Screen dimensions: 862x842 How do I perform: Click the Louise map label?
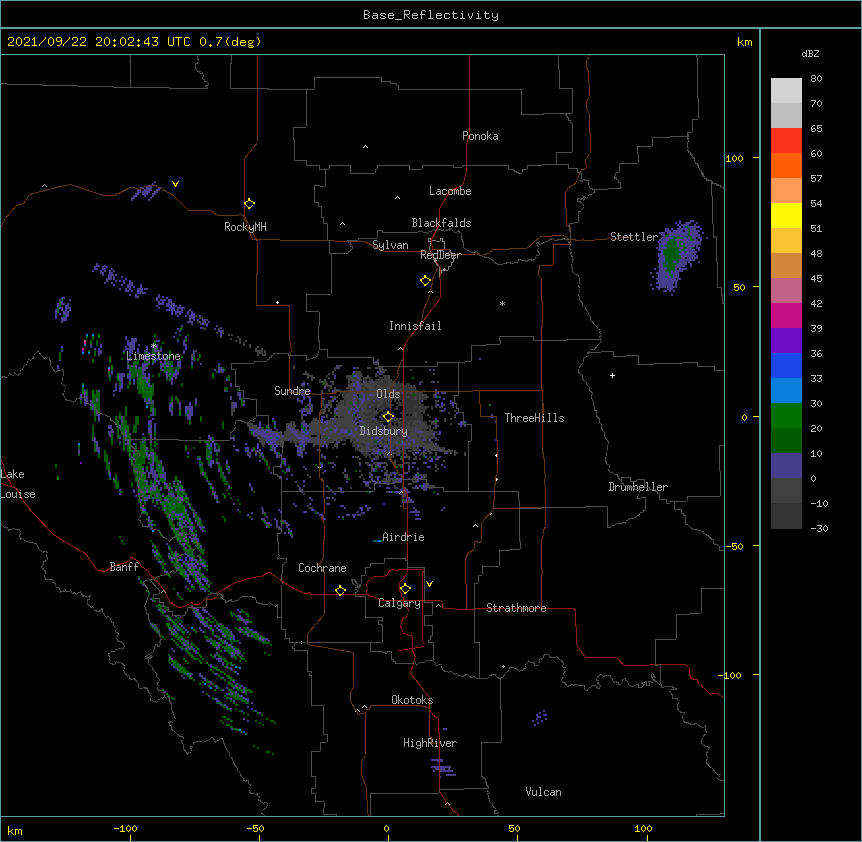point(18,494)
